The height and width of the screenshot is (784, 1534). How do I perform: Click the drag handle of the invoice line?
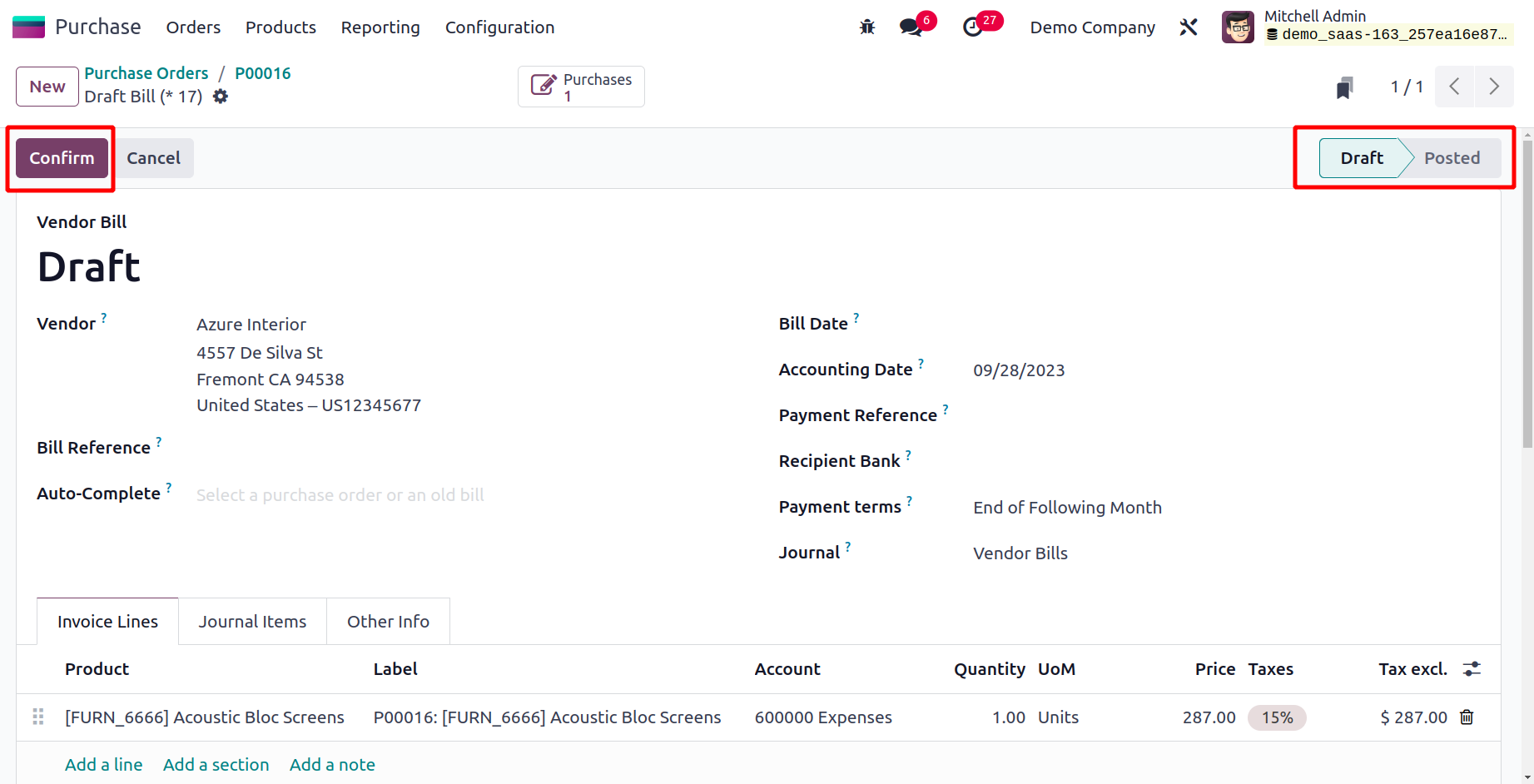click(x=38, y=717)
